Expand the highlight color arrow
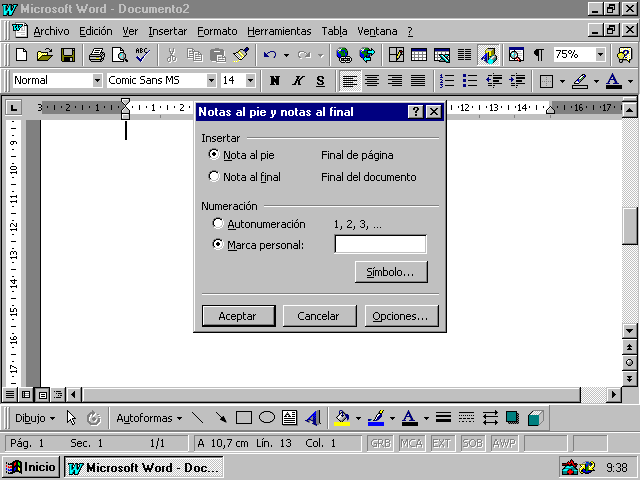 coord(596,81)
